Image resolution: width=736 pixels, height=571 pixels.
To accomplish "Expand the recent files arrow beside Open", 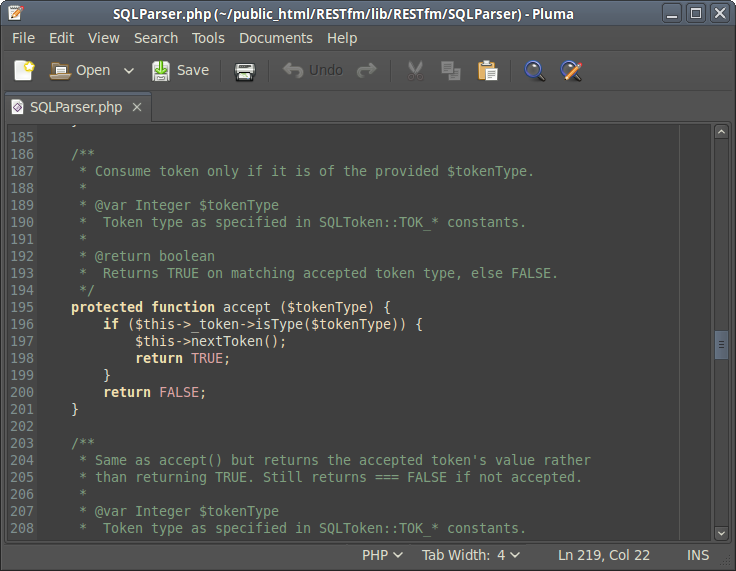I will click(x=129, y=71).
